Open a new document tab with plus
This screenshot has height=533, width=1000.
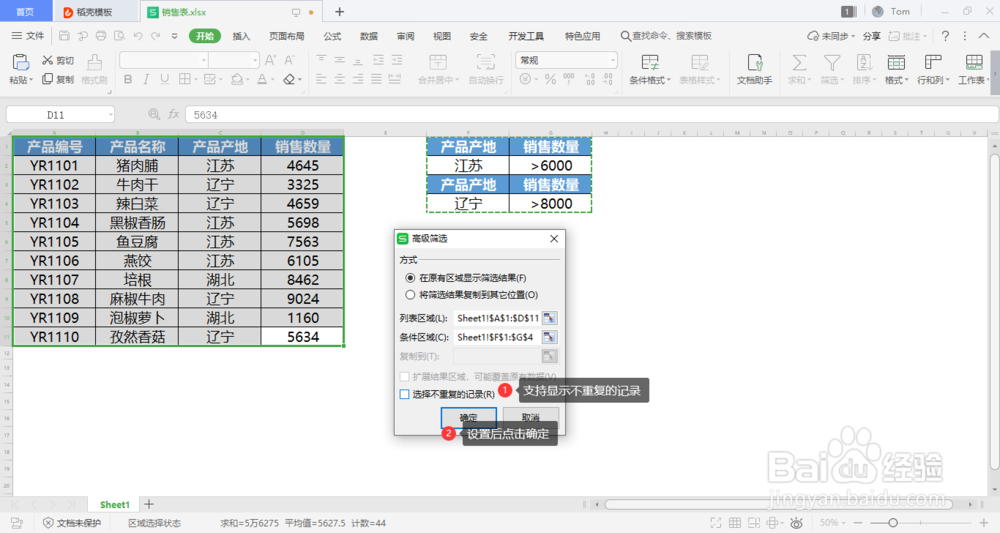click(339, 12)
